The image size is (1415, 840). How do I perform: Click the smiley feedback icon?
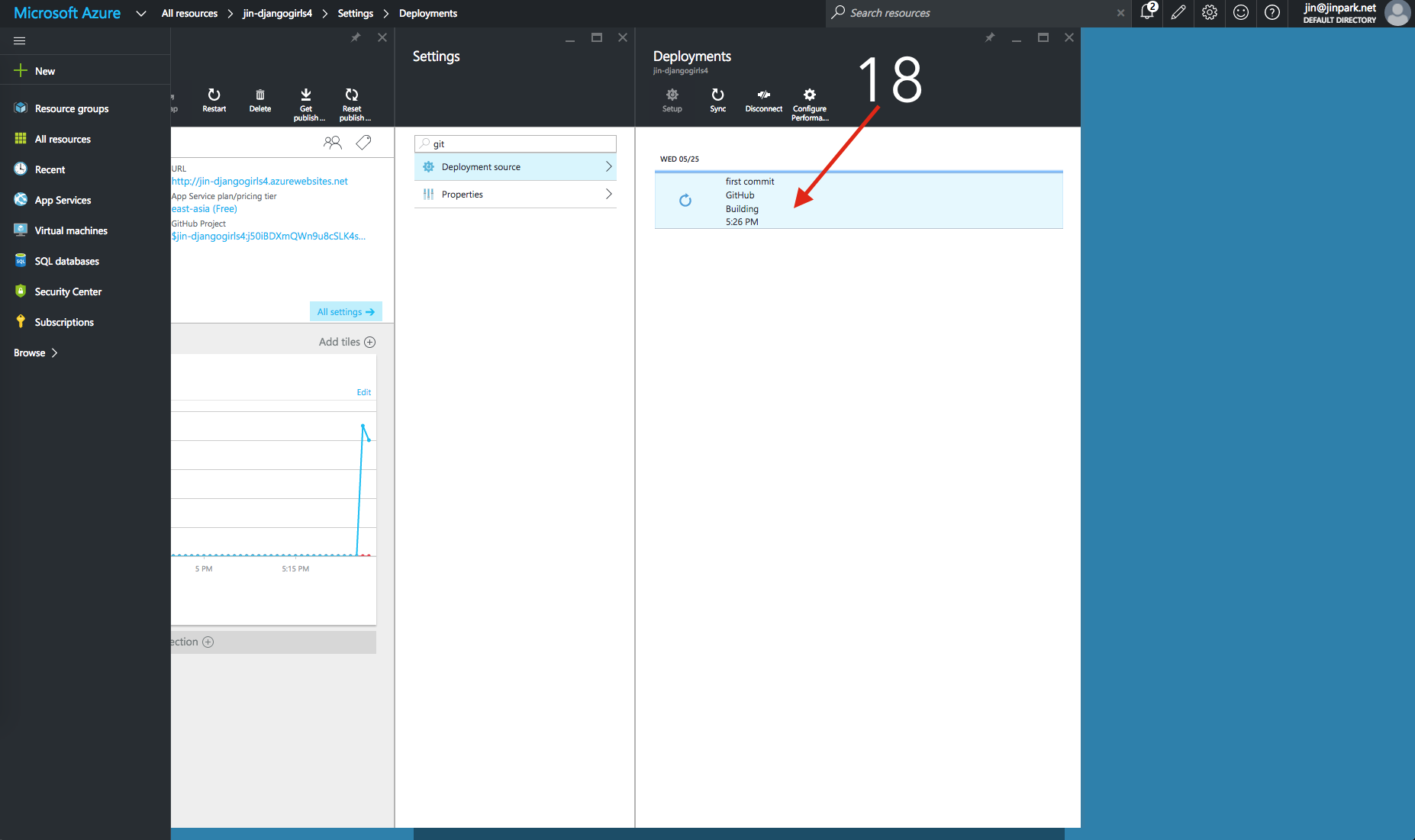pyautogui.click(x=1241, y=12)
